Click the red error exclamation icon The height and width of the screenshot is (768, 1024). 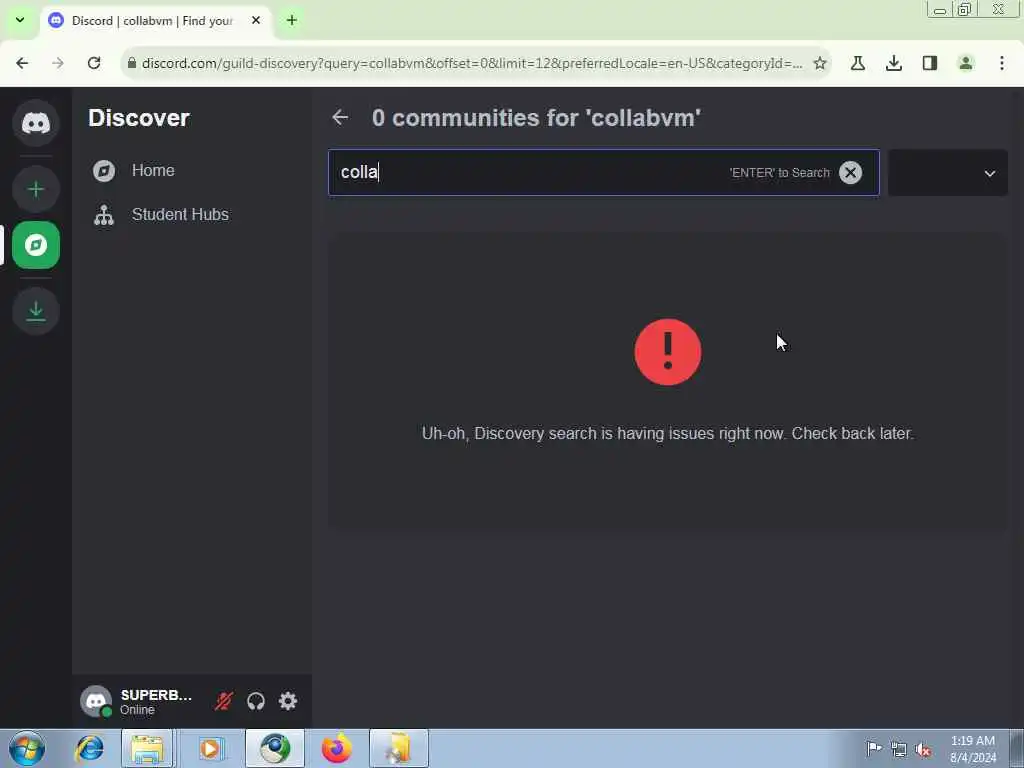click(x=667, y=352)
